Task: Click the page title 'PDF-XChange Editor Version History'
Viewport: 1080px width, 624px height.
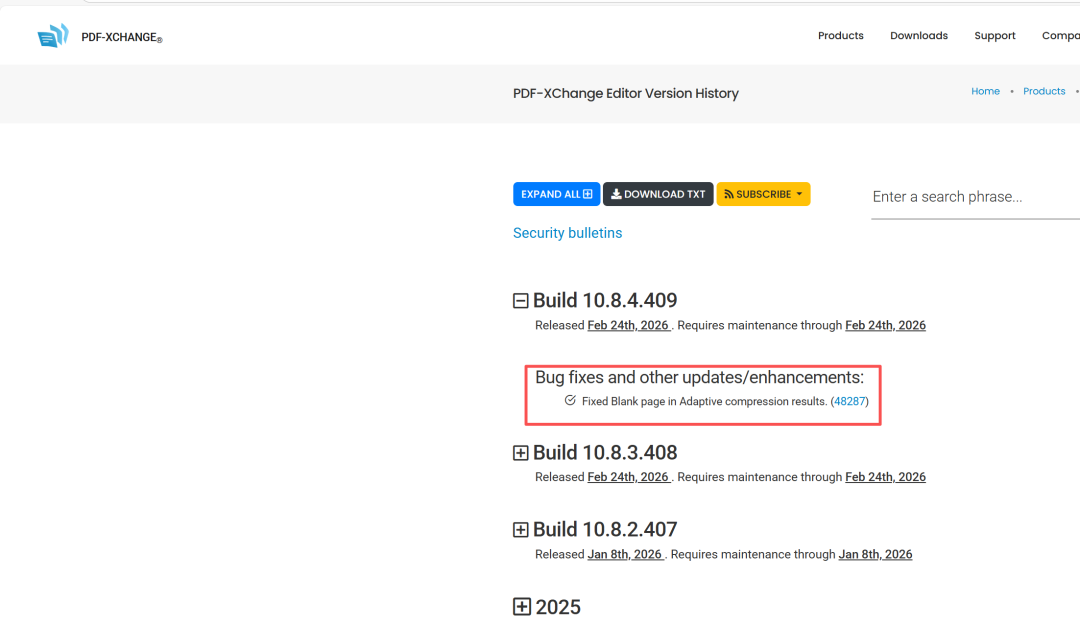Action: click(x=625, y=94)
